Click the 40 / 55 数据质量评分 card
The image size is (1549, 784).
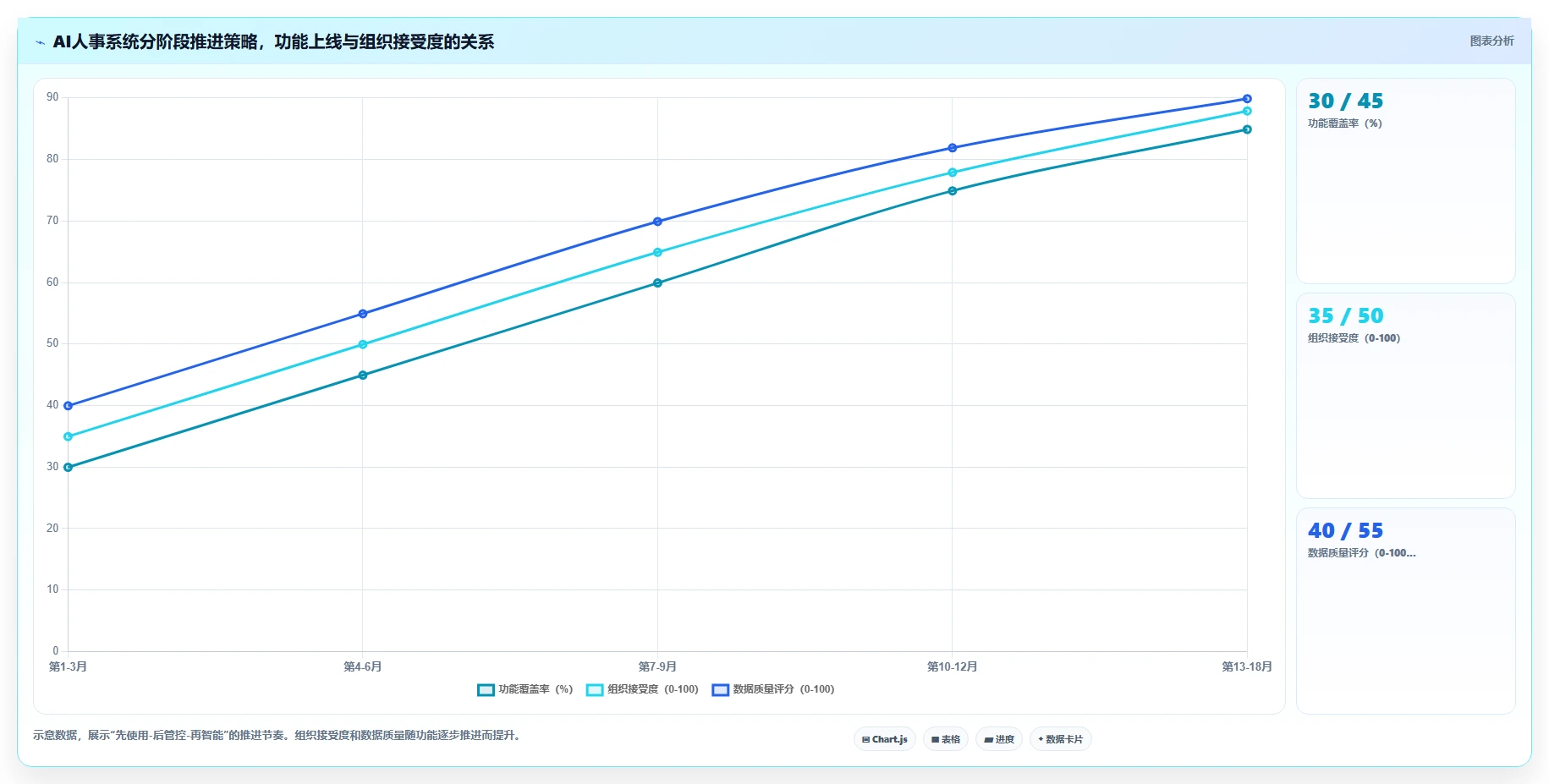pyautogui.click(x=1405, y=611)
